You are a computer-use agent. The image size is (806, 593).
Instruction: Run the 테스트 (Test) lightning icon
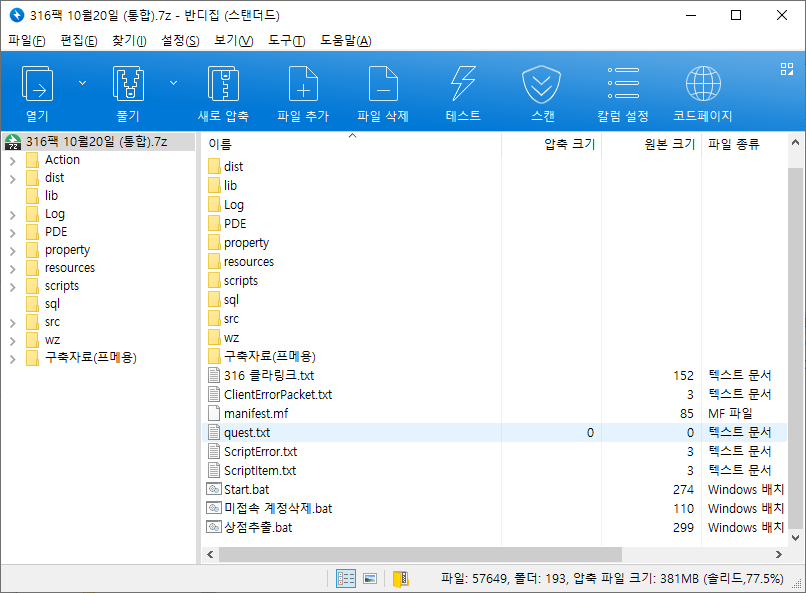tap(463, 84)
